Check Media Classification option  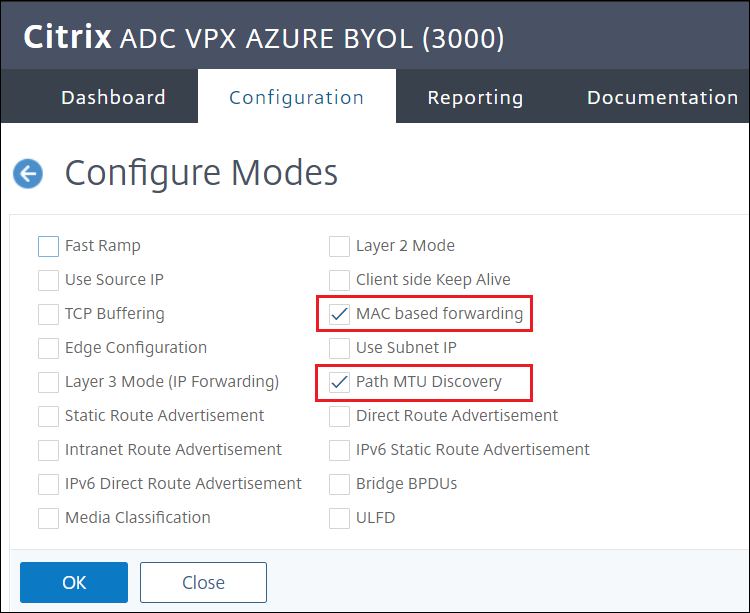tap(48, 518)
